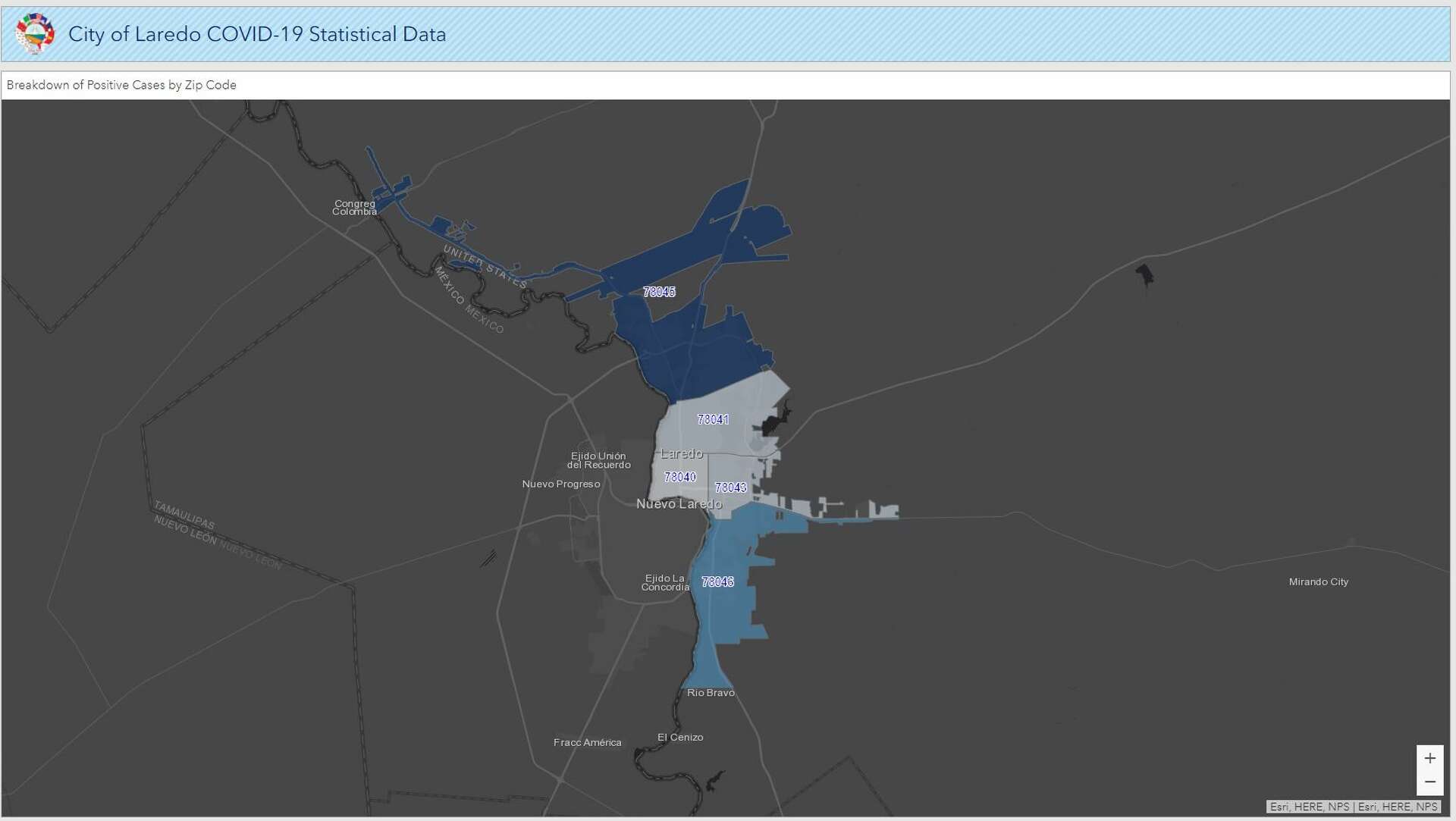The width and height of the screenshot is (1456, 821).
Task: Click the Fracc América map label
Action: tap(587, 743)
